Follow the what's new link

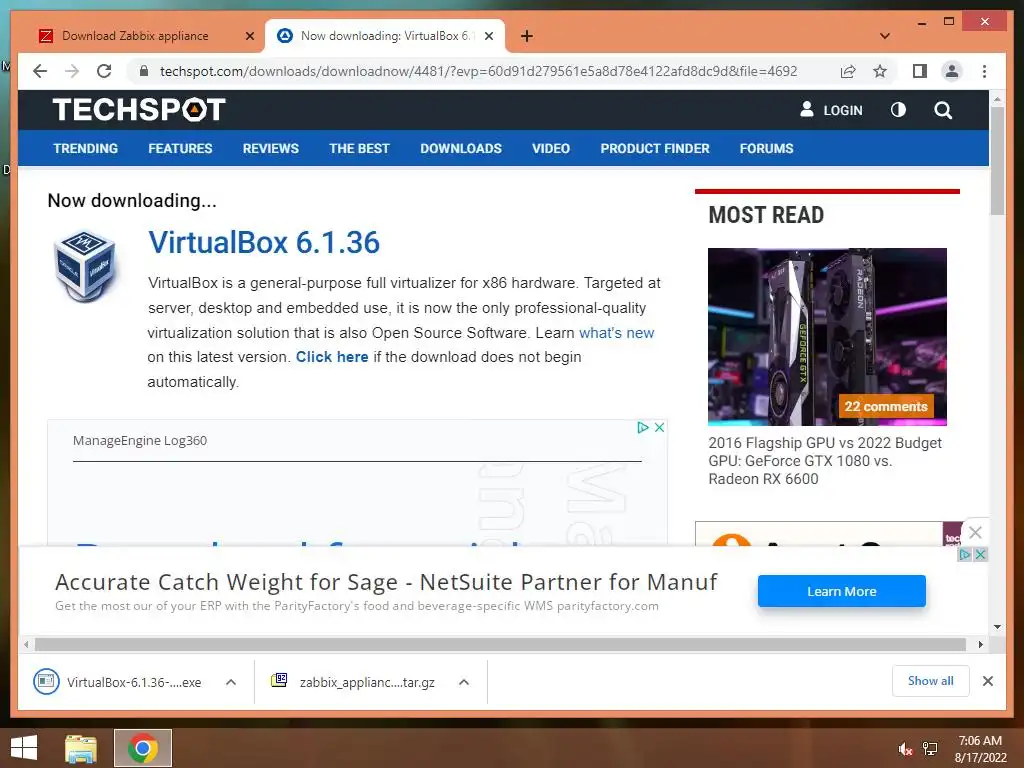pyautogui.click(x=616, y=332)
